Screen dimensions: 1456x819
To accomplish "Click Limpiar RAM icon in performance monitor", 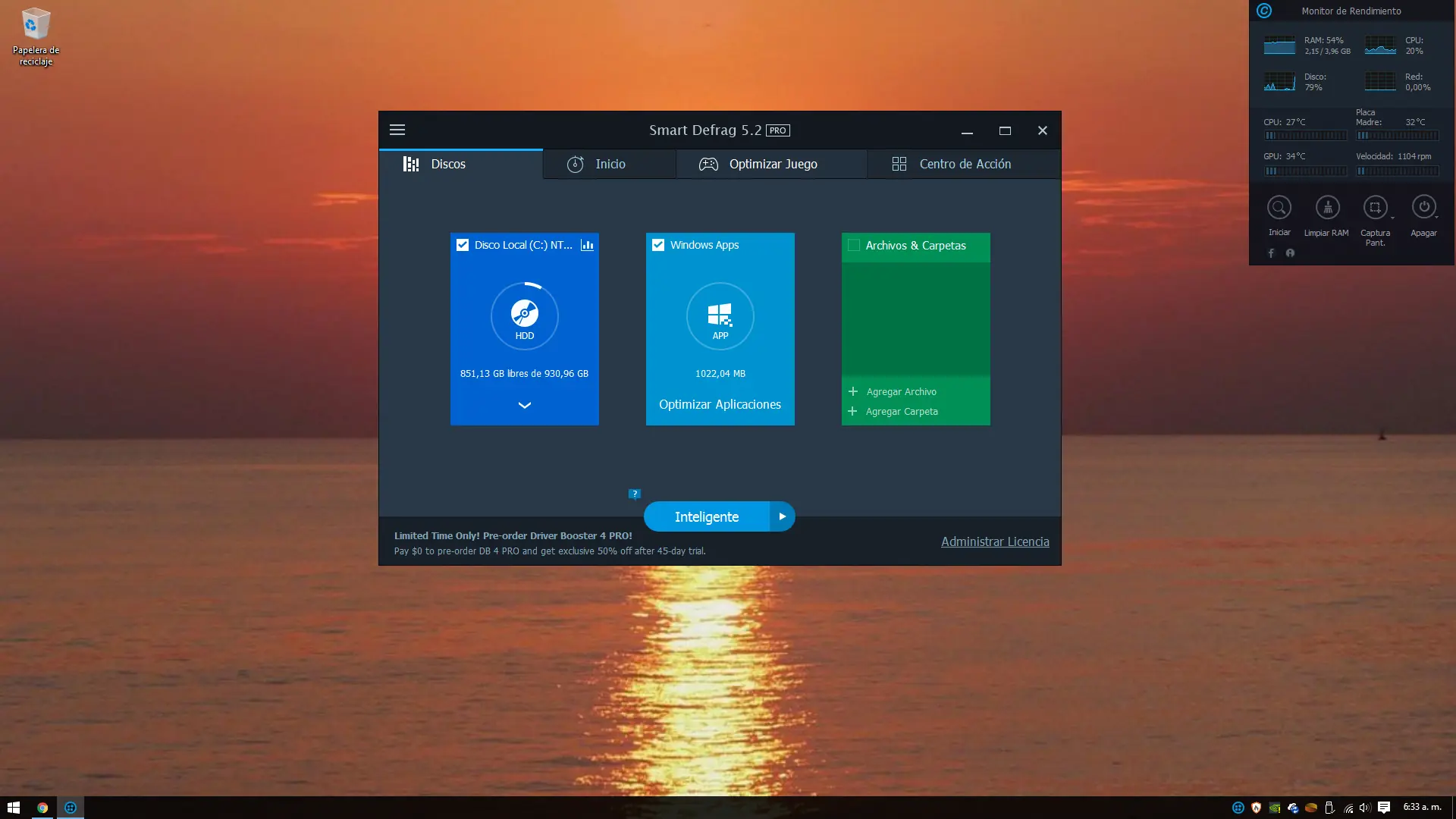I will [x=1327, y=207].
